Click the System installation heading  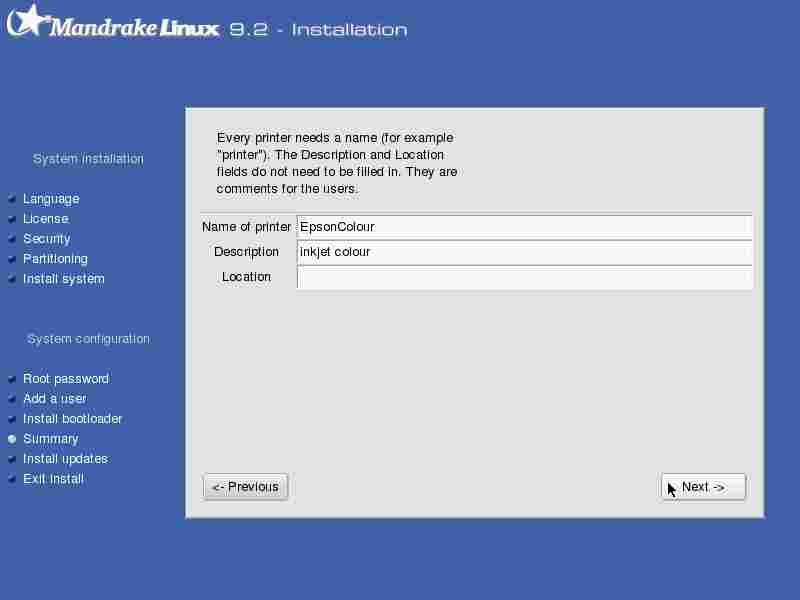88,159
